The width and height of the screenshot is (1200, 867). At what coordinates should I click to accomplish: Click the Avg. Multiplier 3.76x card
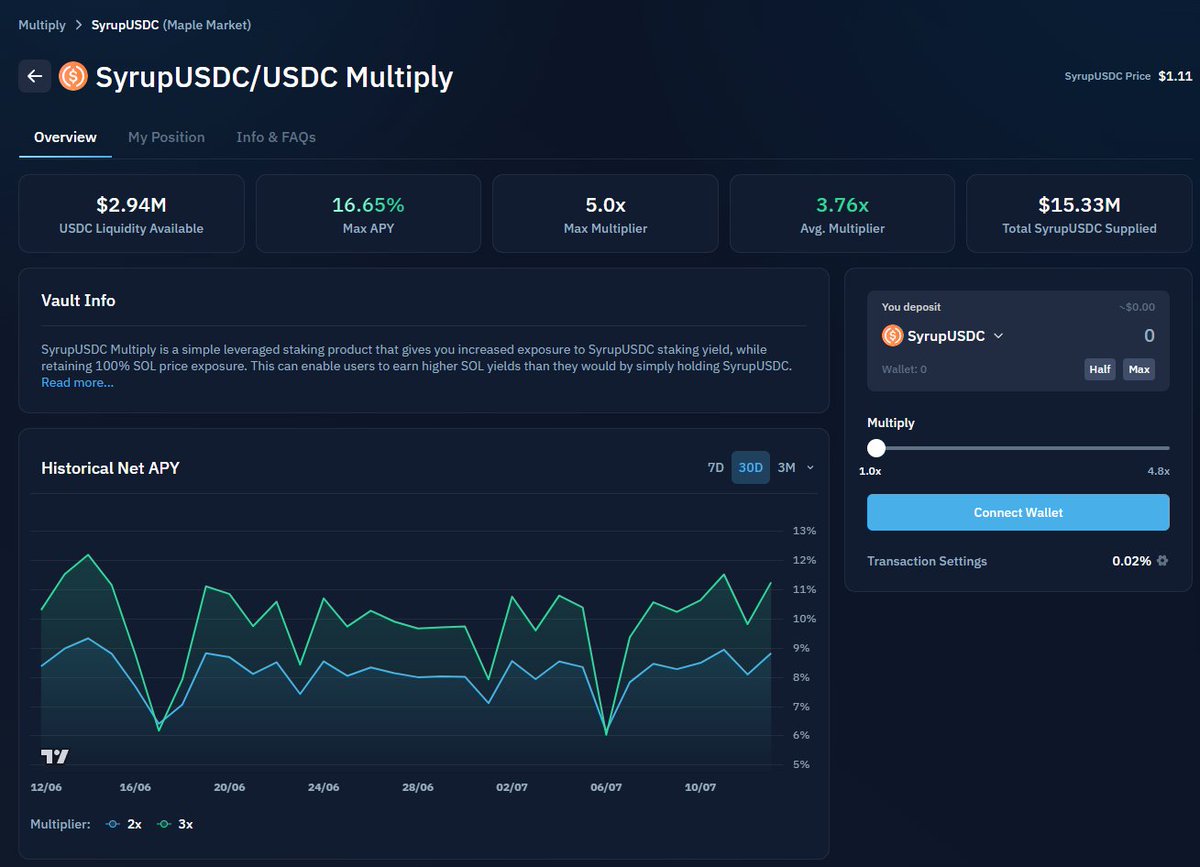pyautogui.click(x=842, y=213)
